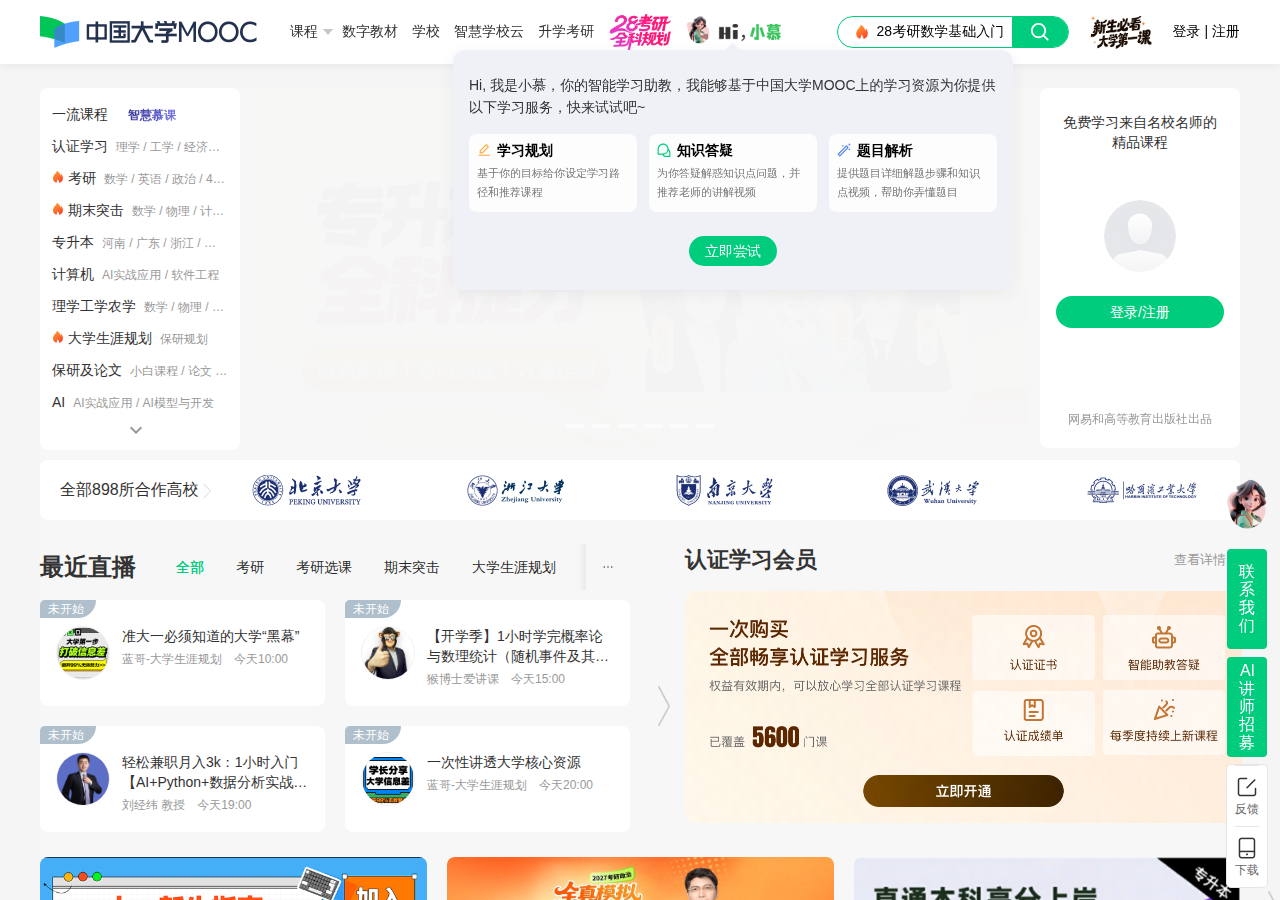Open 新生必看大学第一课 banner icon
This screenshot has width=1280, height=900.
[x=1121, y=32]
